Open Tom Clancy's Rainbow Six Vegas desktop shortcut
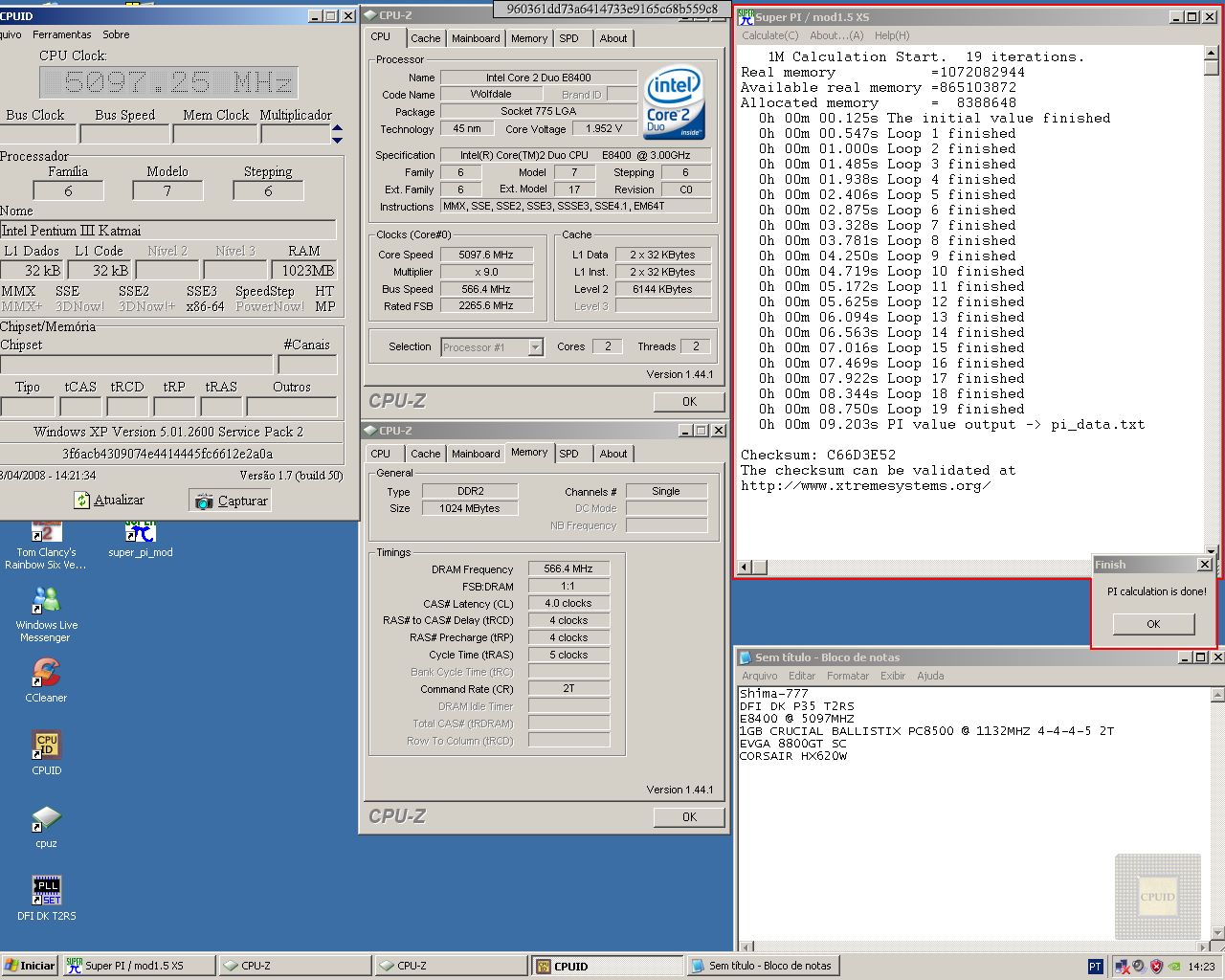 pyautogui.click(x=46, y=546)
